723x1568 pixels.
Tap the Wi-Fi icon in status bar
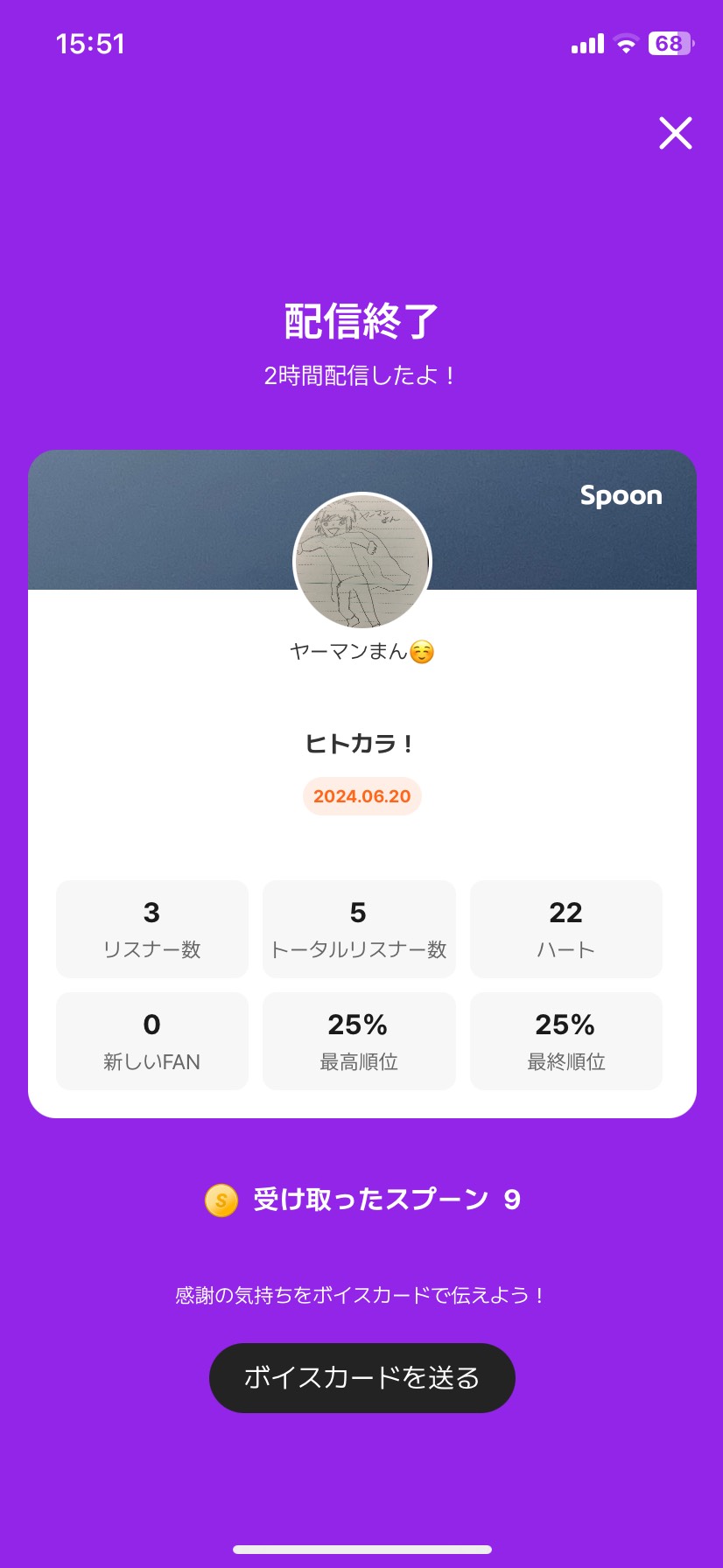click(x=626, y=44)
